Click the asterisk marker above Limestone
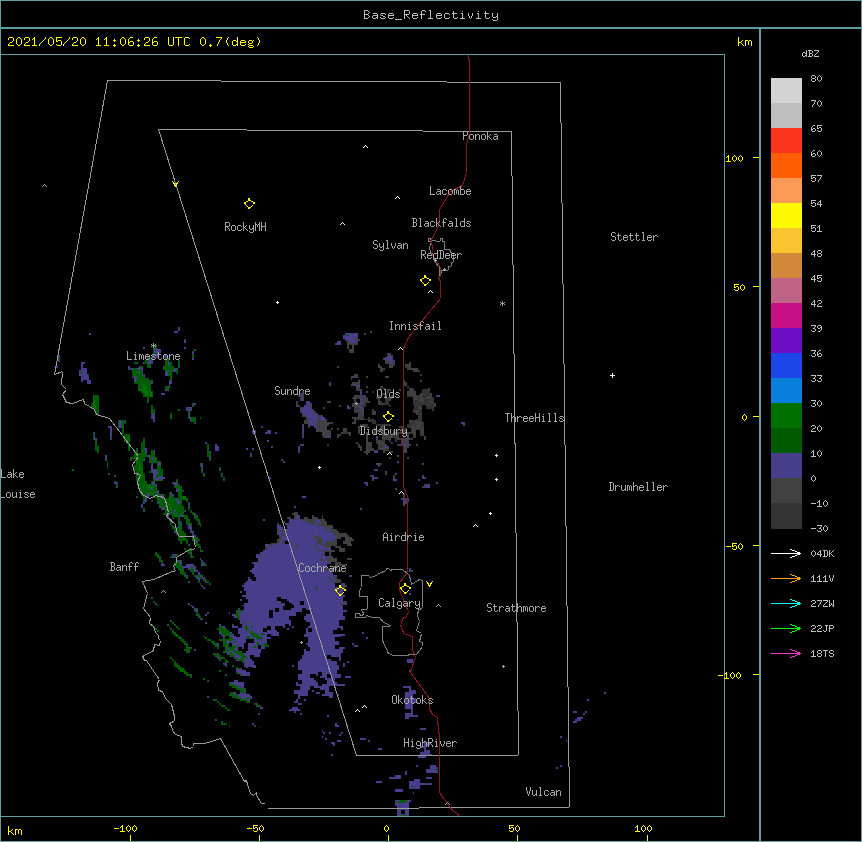 click(x=154, y=346)
